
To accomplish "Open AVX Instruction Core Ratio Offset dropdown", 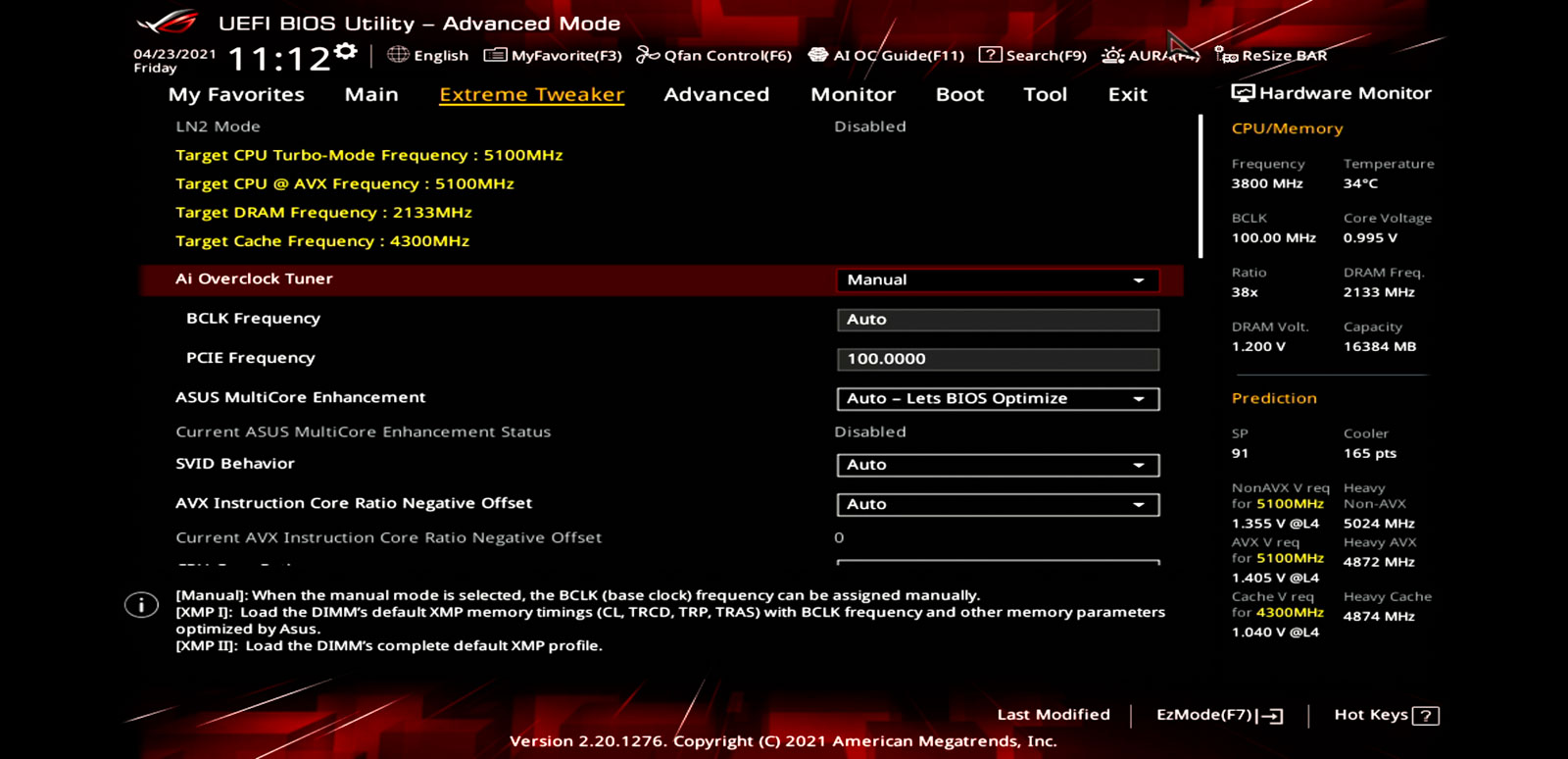I will click(998, 504).
